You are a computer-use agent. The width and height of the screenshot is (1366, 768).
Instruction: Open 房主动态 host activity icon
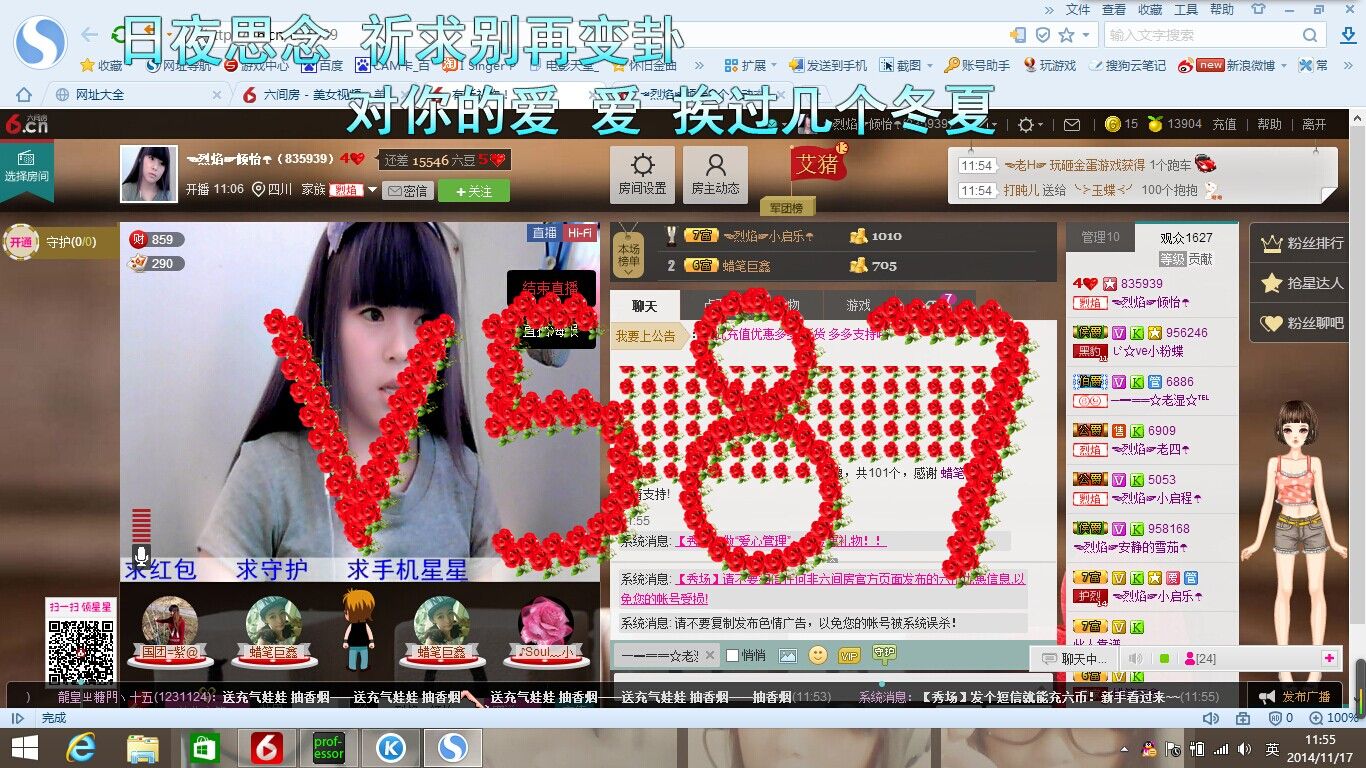pyautogui.click(x=715, y=175)
